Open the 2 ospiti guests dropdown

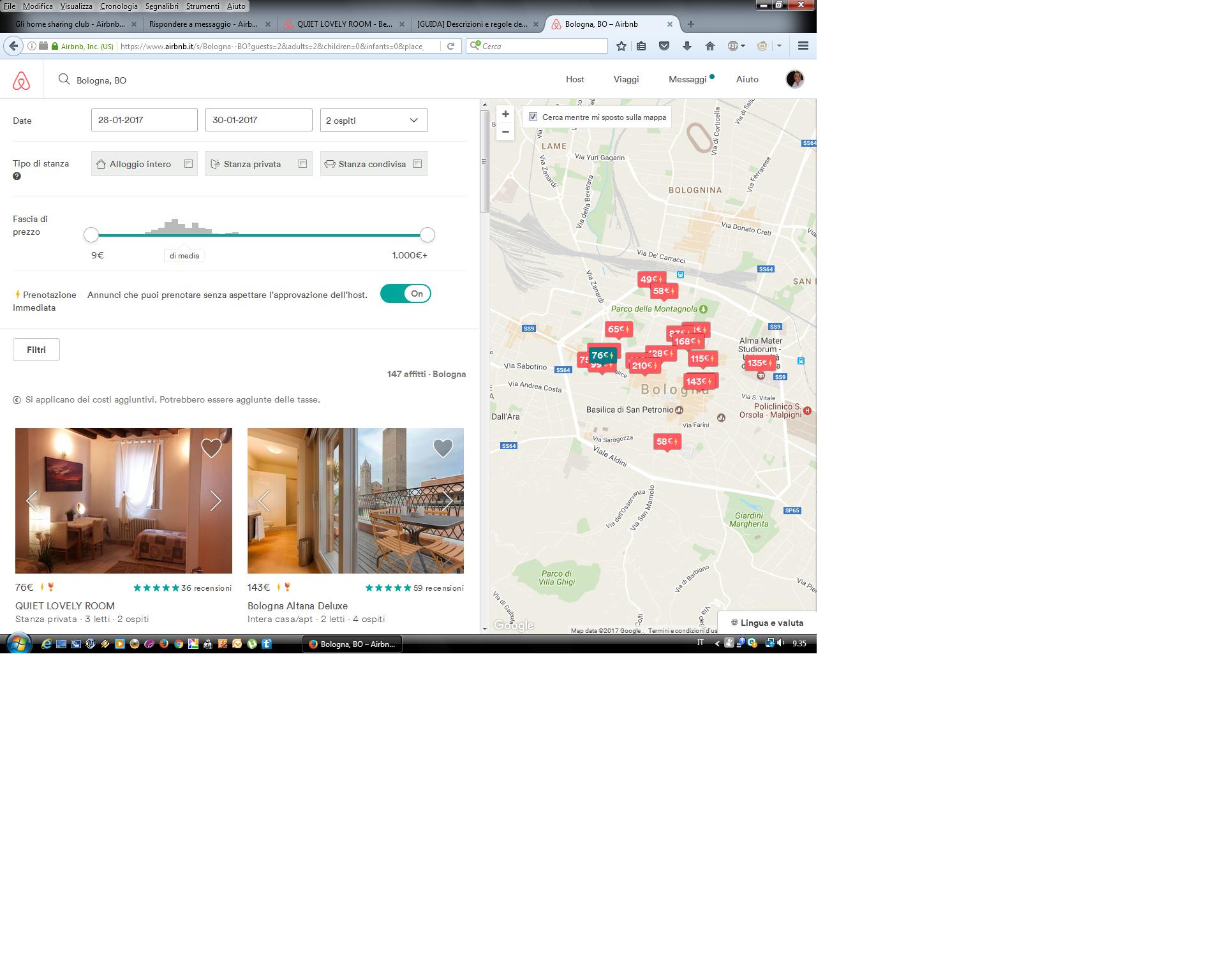coord(373,121)
